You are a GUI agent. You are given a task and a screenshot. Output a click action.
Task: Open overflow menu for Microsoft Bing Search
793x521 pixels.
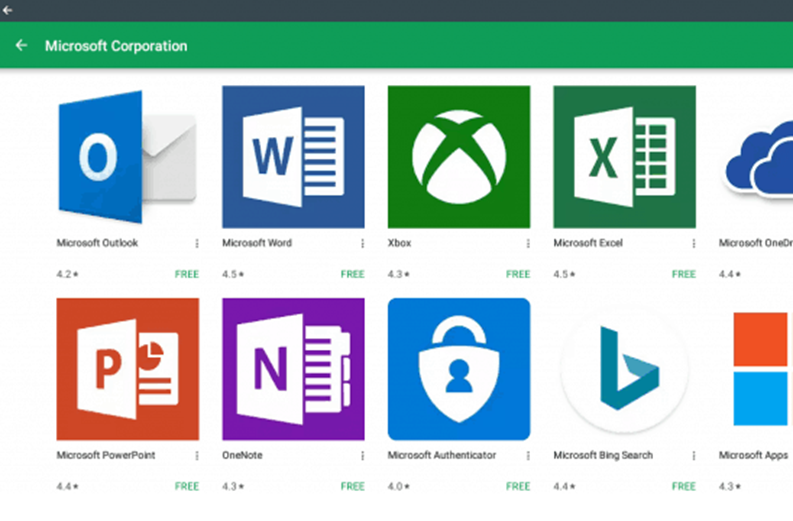(694, 456)
